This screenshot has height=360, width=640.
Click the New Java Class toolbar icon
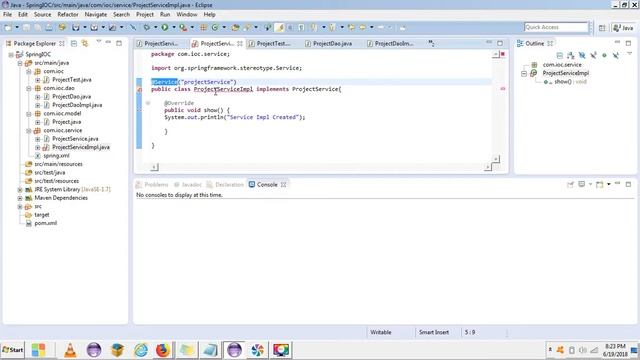click(214, 27)
